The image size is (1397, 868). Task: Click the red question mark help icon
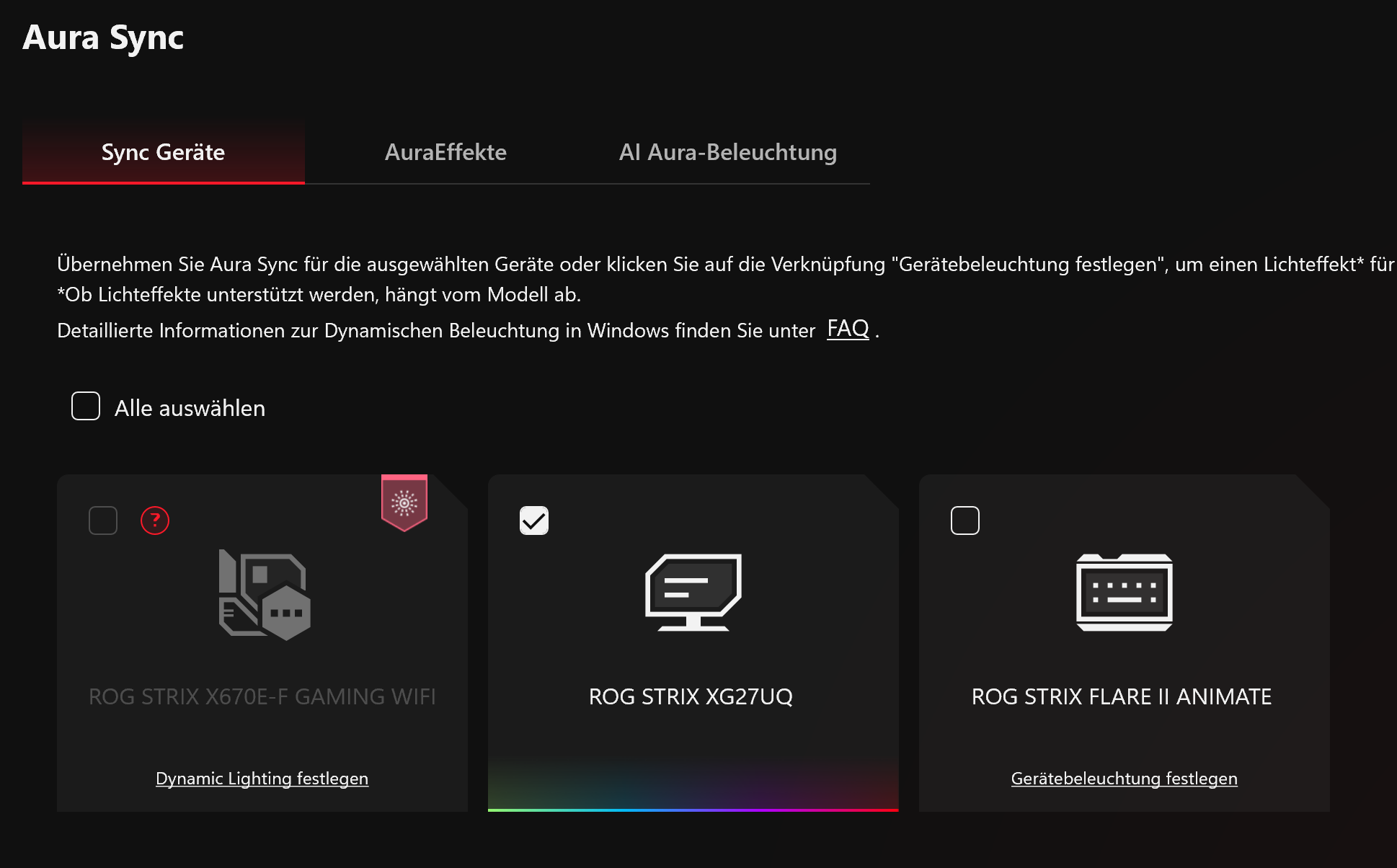[x=155, y=521]
